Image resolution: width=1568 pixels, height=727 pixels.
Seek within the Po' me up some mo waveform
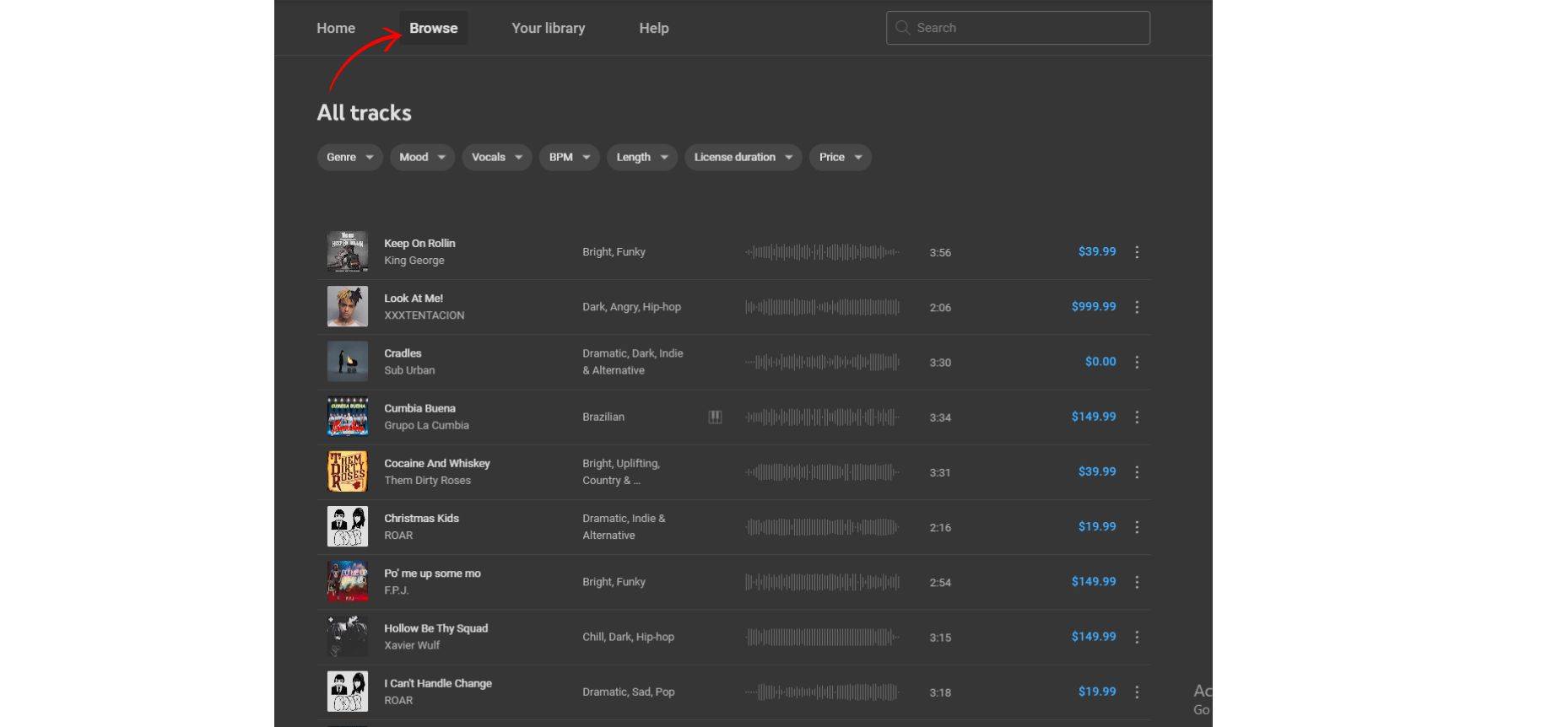(822, 582)
